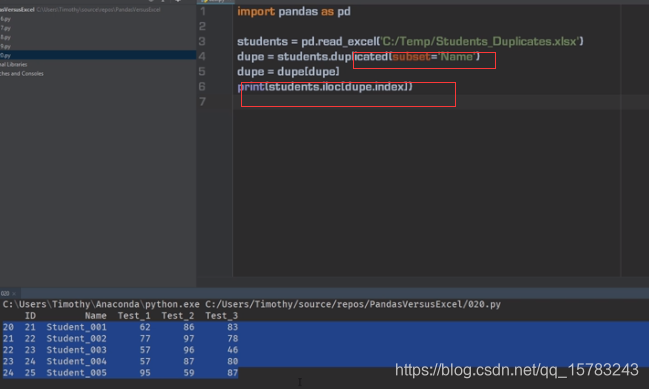649x389 pixels.
Task: Expand the External Libraries node
Action: click(14, 65)
